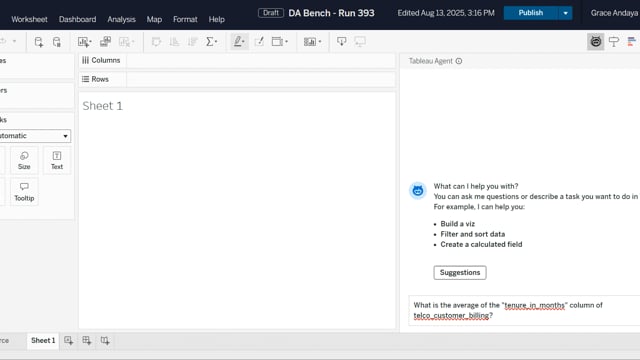Click the 'Filter and sort data' bullet text

point(473,234)
